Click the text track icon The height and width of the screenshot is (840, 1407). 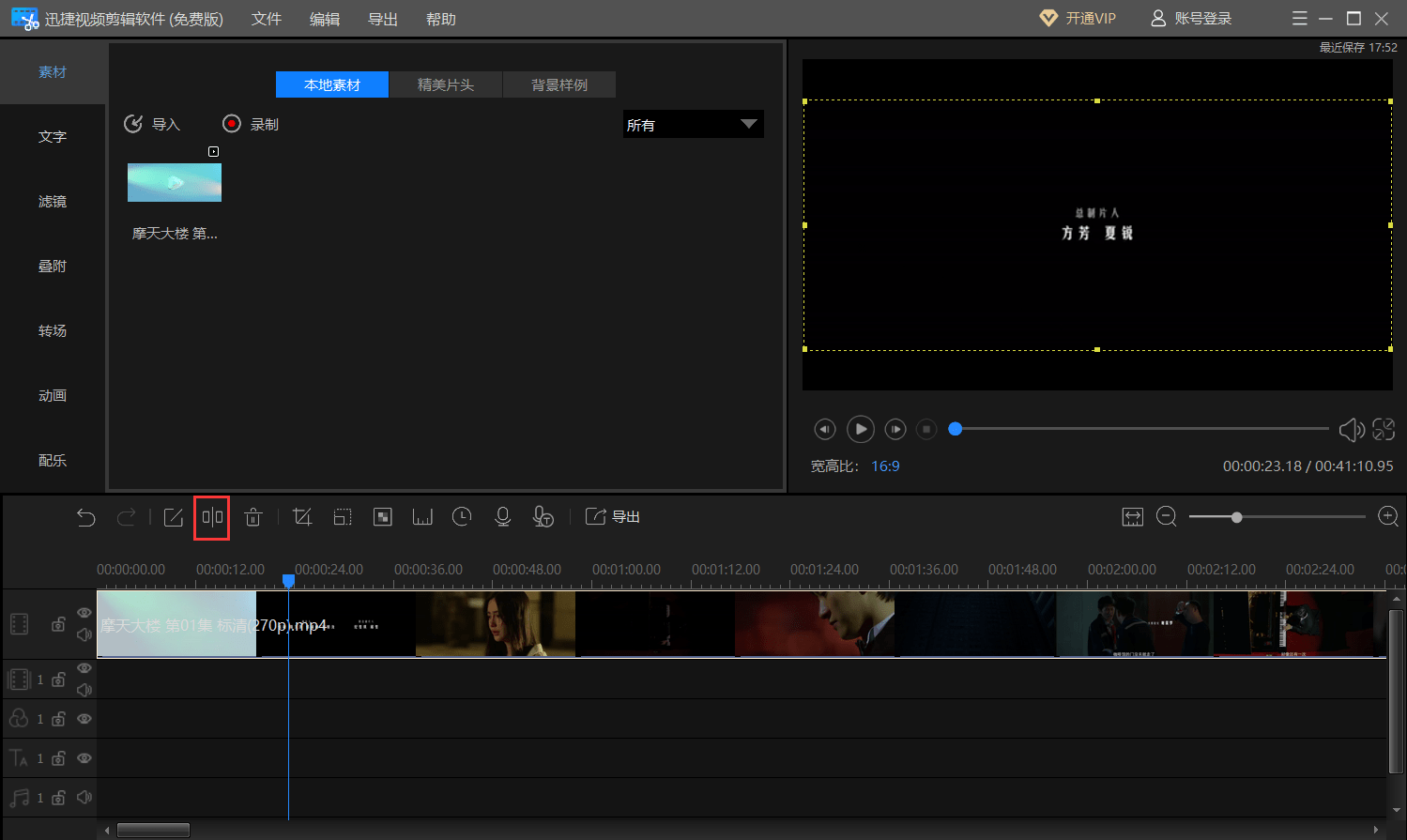[x=19, y=757]
